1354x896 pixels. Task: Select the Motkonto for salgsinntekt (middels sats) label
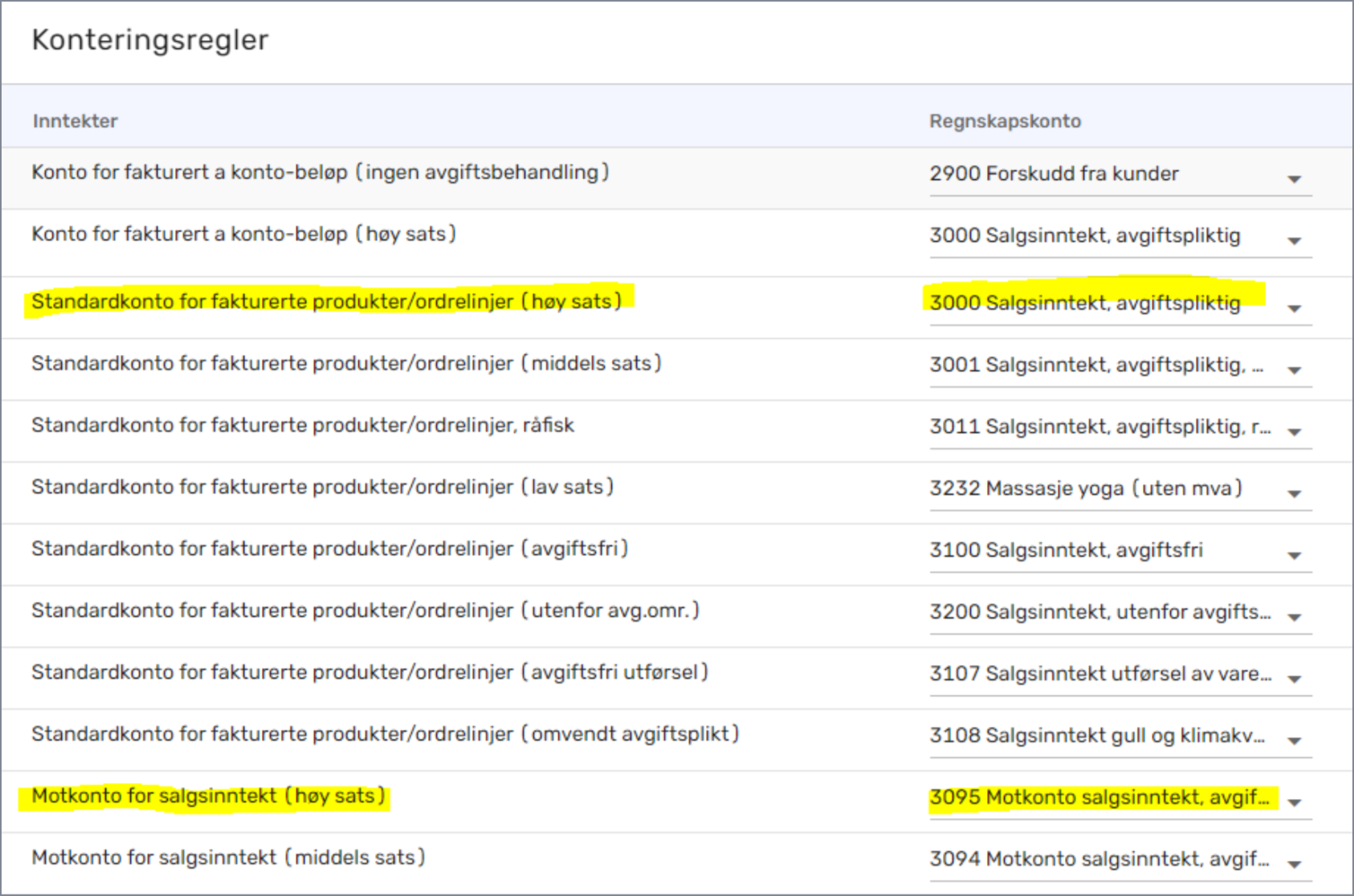click(228, 858)
